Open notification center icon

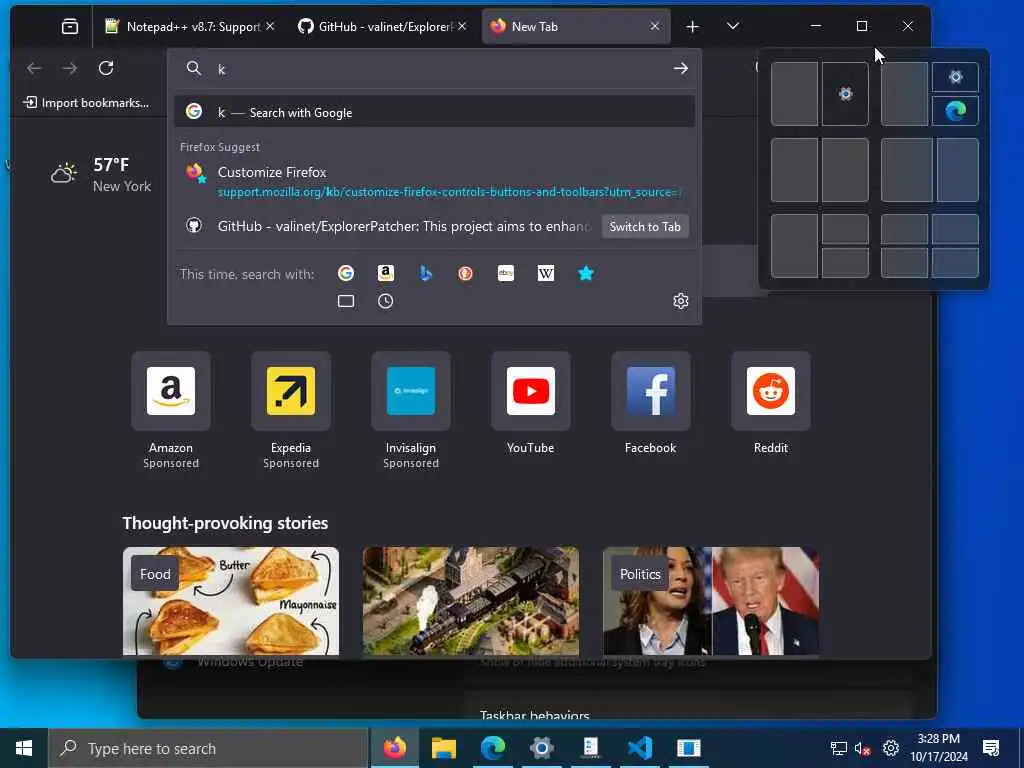pos(991,748)
